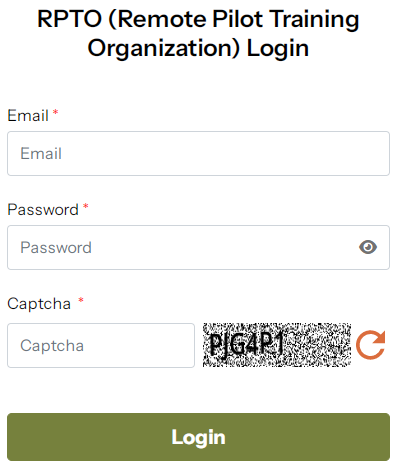
Task: Click the PJG4P1 captcha image
Action: (277, 345)
